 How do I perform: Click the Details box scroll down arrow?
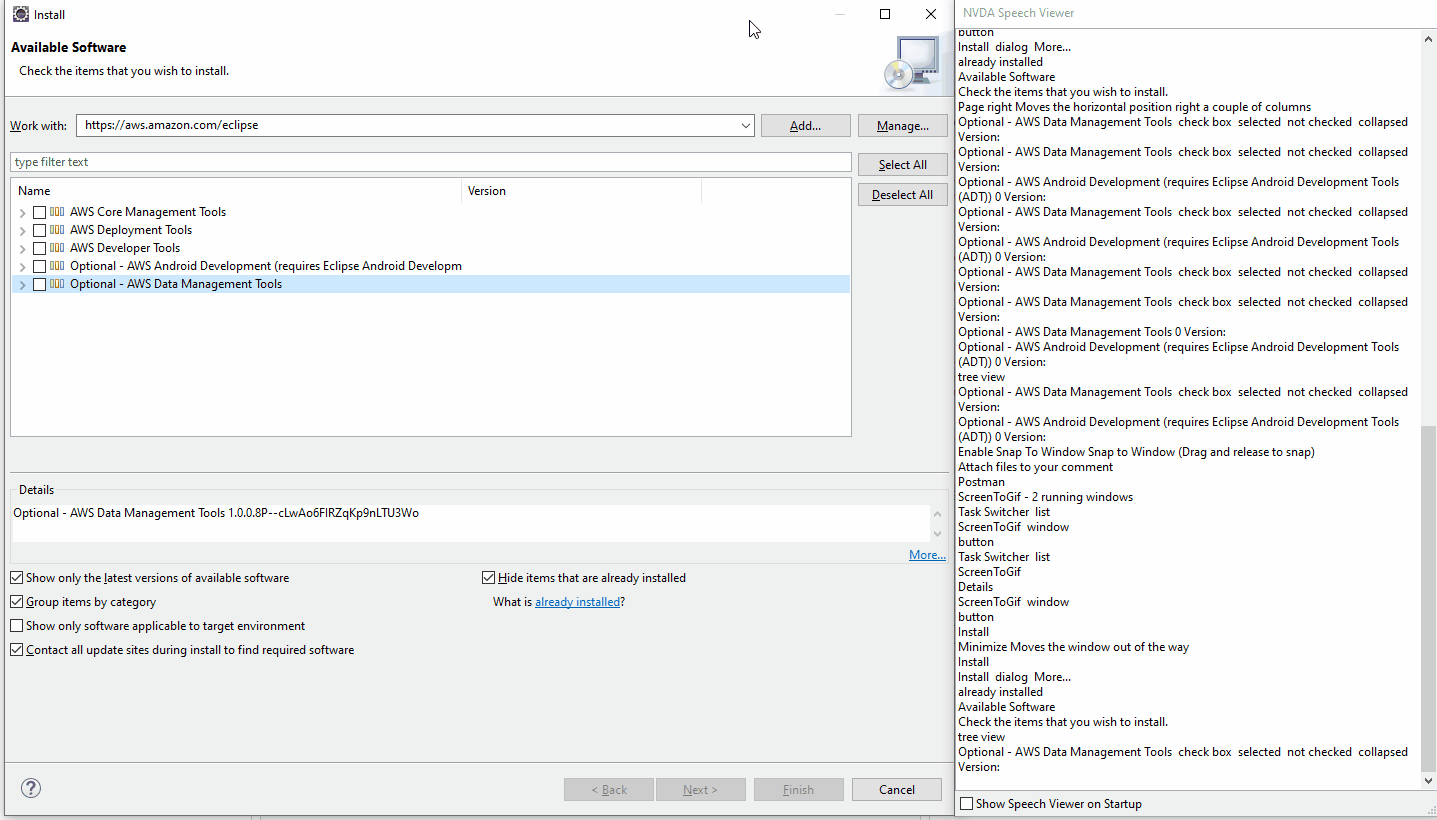(x=937, y=534)
